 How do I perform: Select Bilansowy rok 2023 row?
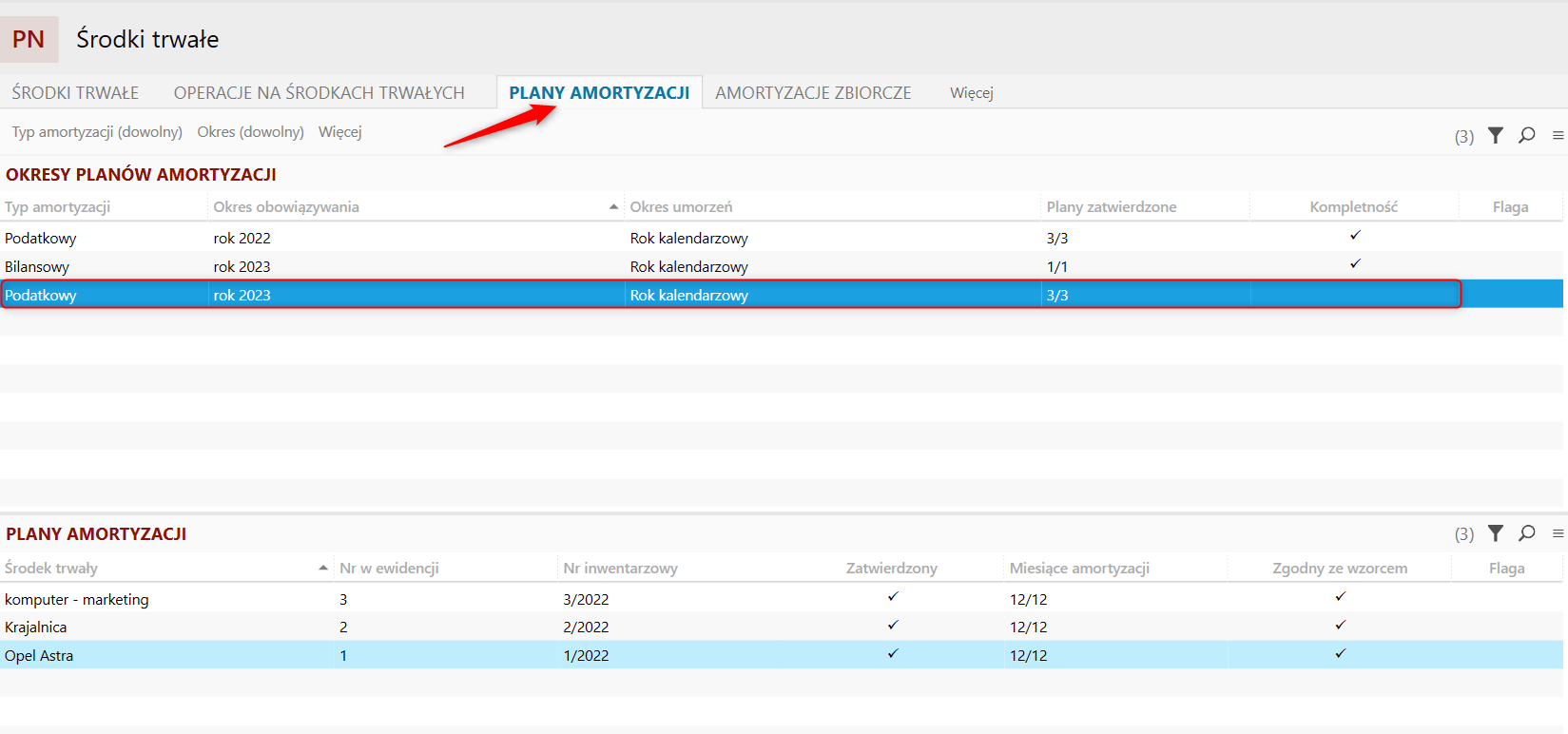pyautogui.click(x=782, y=266)
